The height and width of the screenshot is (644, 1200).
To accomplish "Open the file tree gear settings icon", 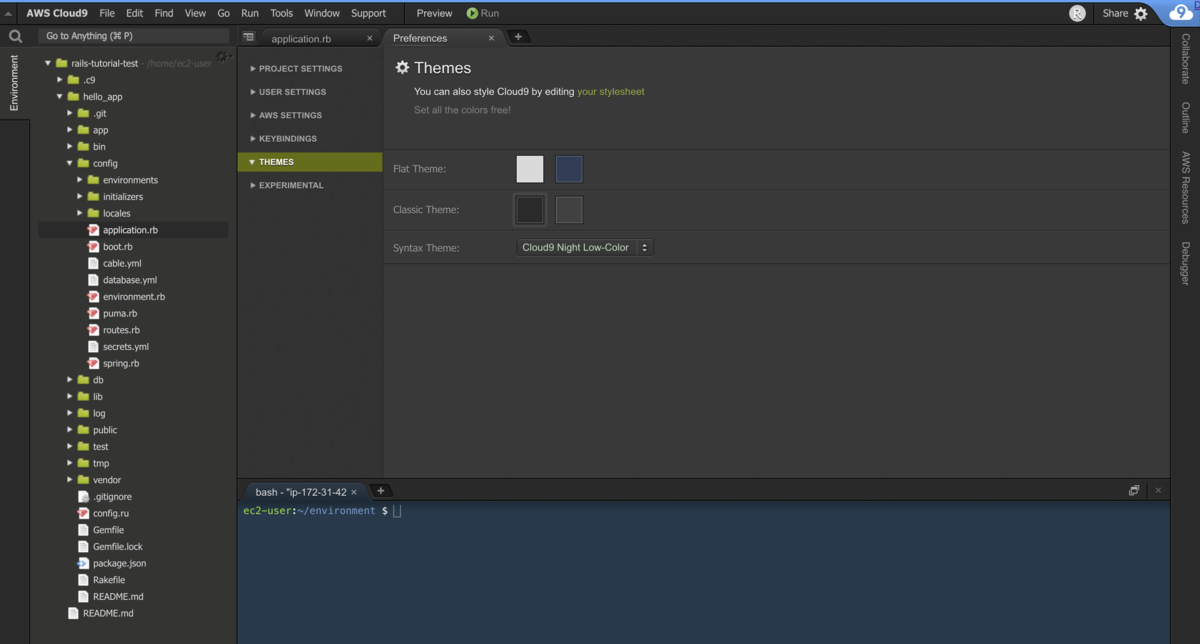I will (222, 56).
